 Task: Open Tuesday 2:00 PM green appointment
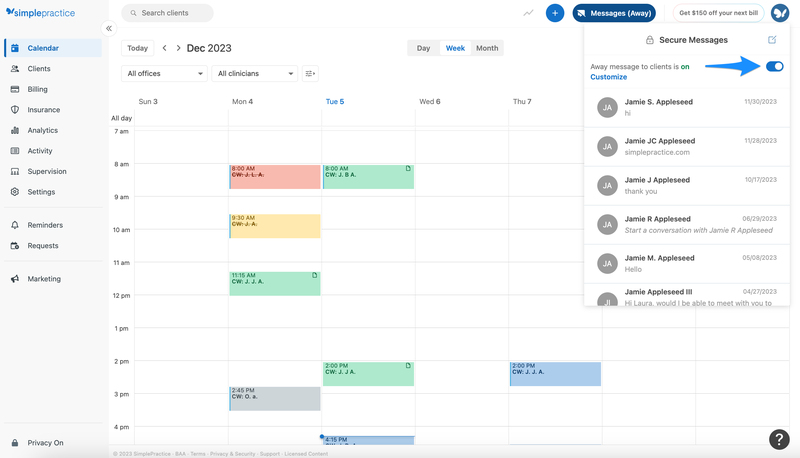point(368,374)
